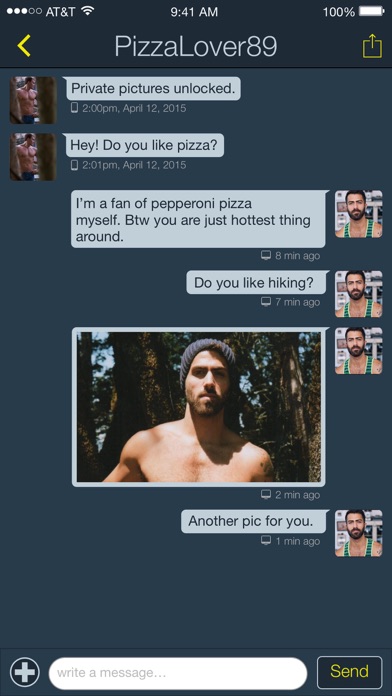Focus the write a message field
Image resolution: width=392 pixels, height=696 pixels.
coord(178,673)
